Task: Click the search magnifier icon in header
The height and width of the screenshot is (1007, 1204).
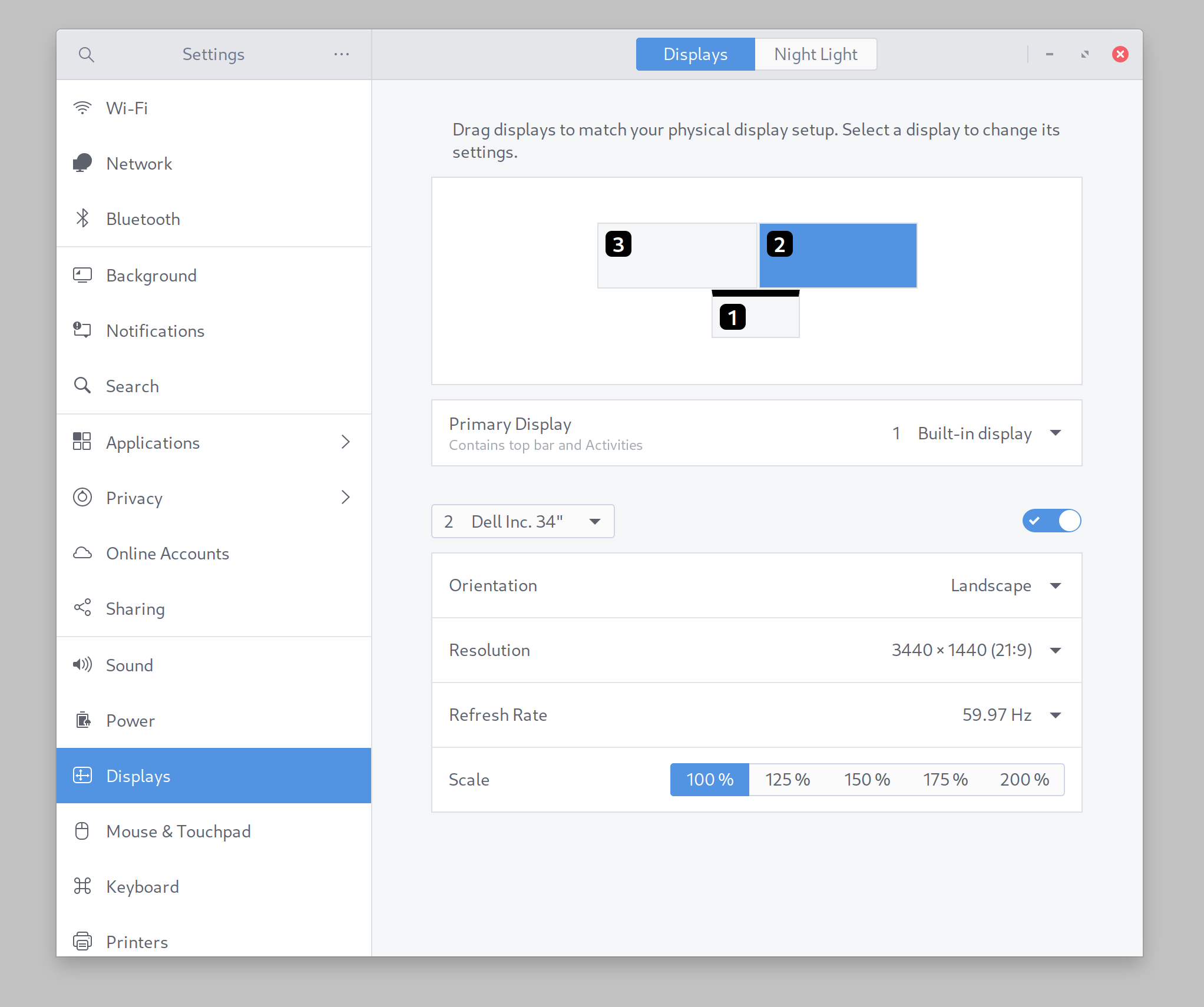Action: click(86, 55)
